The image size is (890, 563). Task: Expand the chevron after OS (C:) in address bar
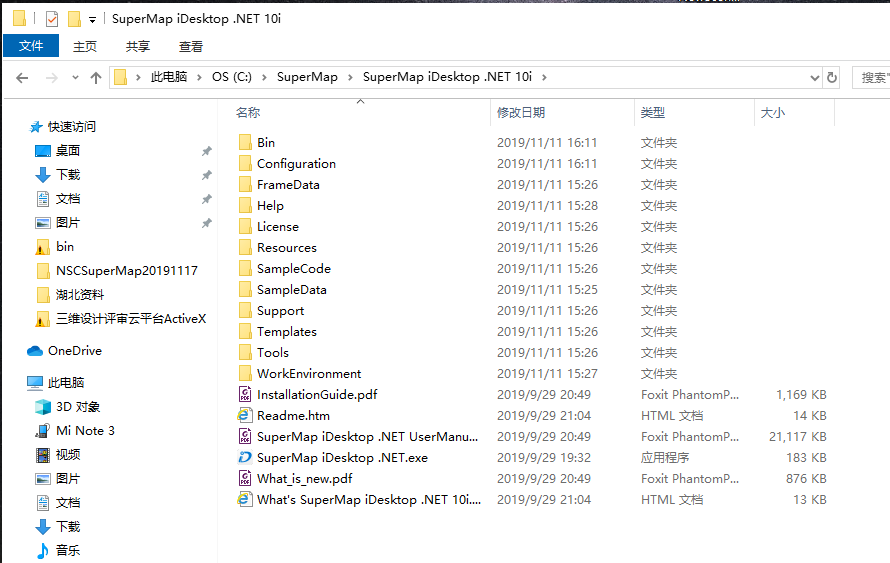(x=264, y=78)
